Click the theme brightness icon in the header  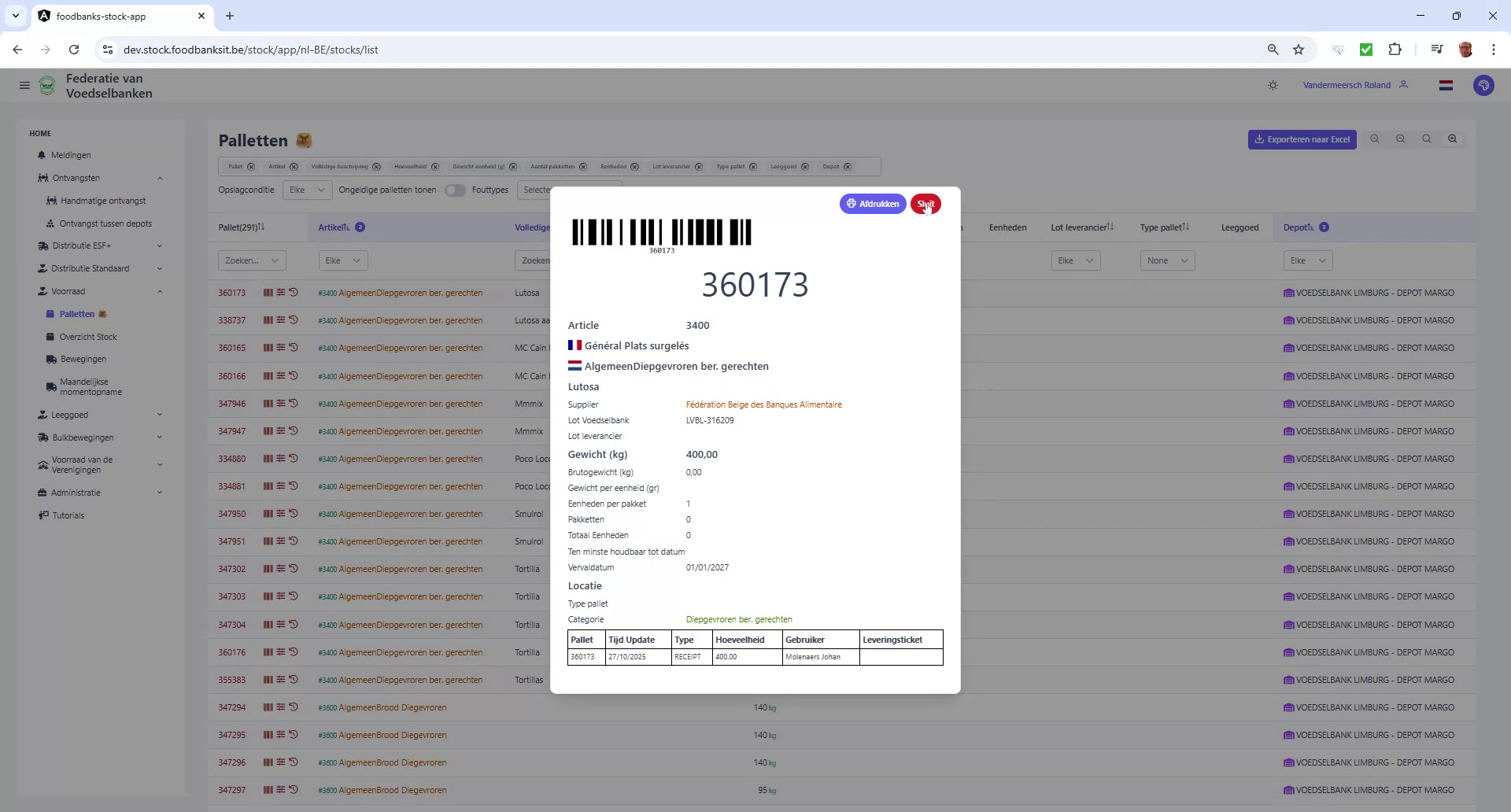(1273, 85)
